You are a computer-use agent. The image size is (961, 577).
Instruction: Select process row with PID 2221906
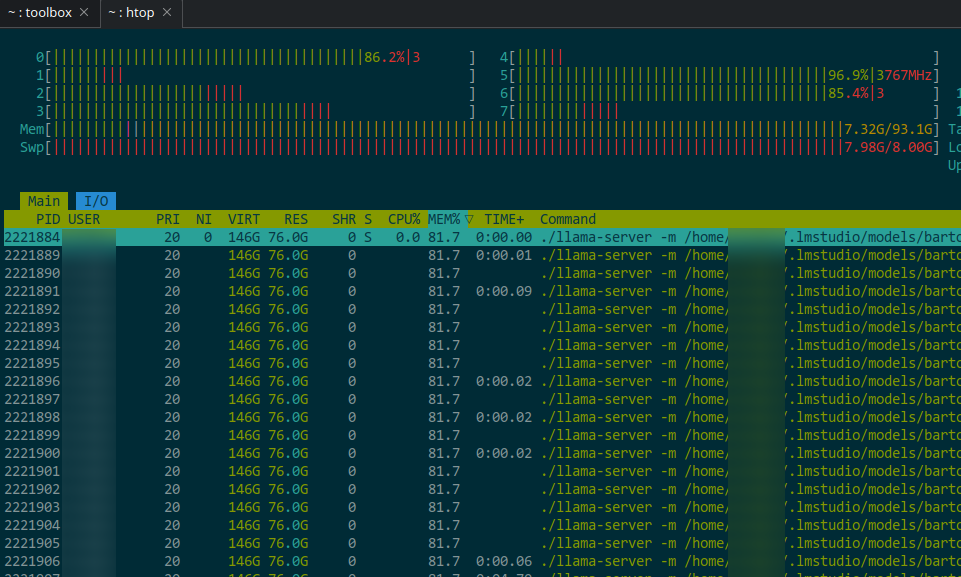pyautogui.click(x=482, y=561)
